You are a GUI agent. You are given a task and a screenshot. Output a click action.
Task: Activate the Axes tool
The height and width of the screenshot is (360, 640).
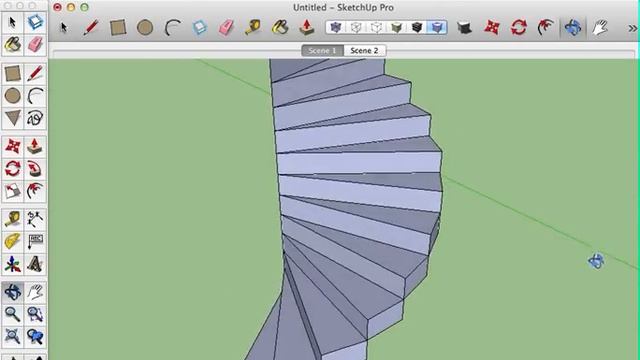[x=13, y=264]
